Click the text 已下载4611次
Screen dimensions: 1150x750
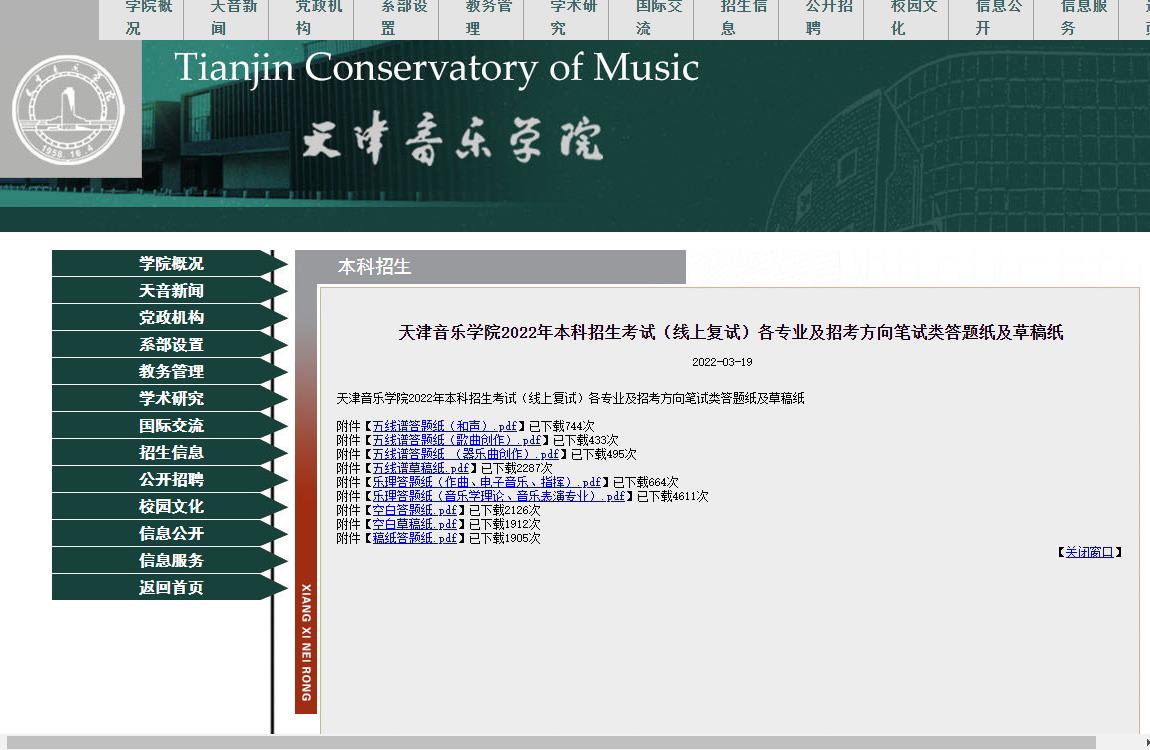tap(673, 496)
